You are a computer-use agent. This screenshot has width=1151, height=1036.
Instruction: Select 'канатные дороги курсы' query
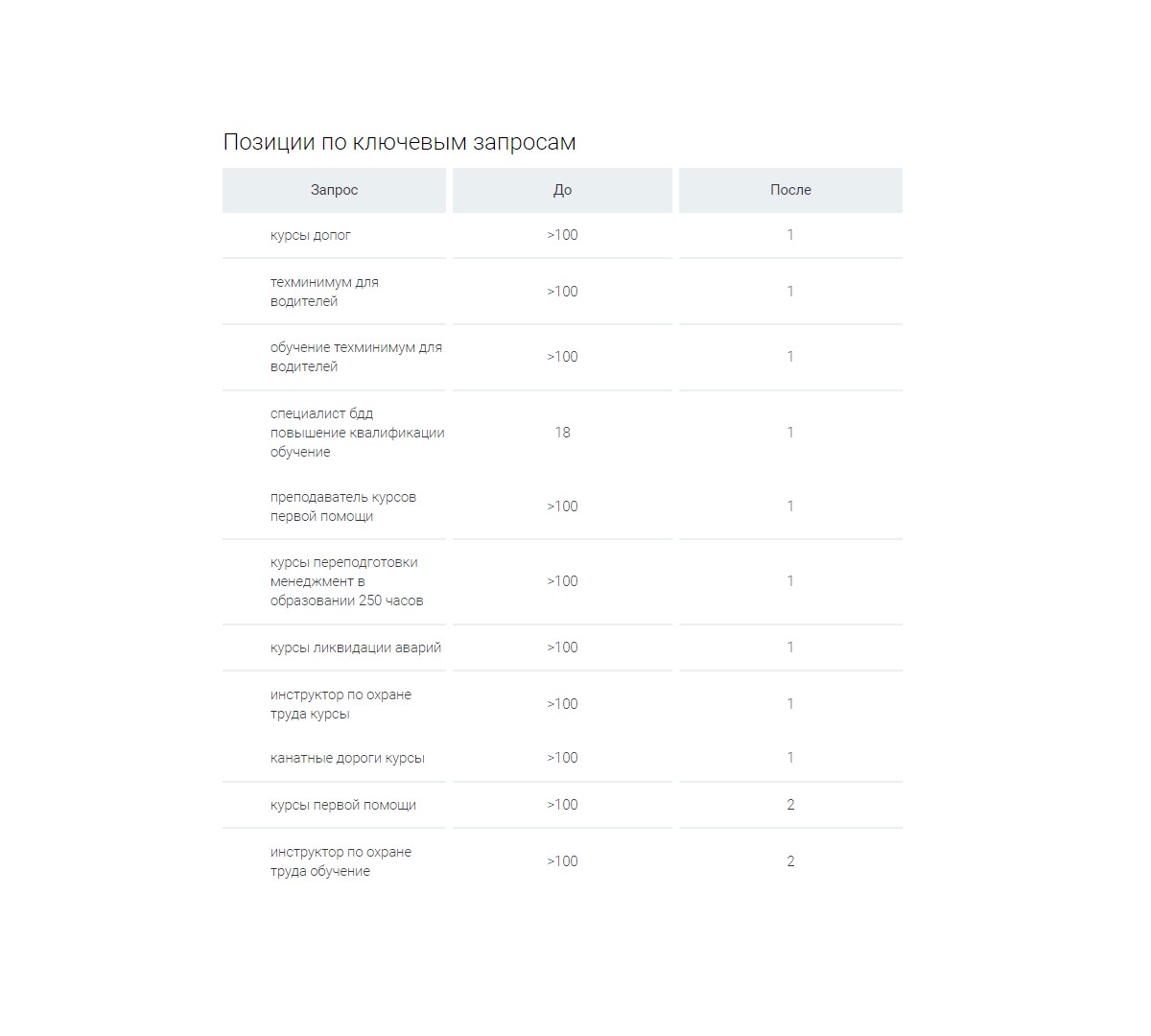(347, 758)
